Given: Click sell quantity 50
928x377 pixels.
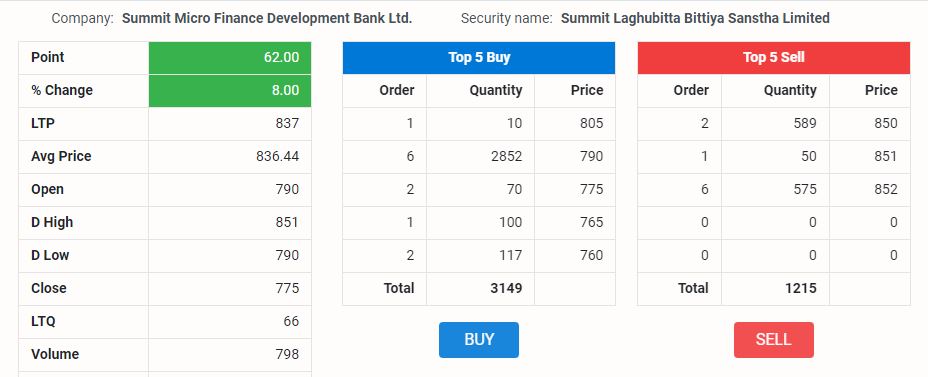Looking at the screenshot, I should click(809, 156).
